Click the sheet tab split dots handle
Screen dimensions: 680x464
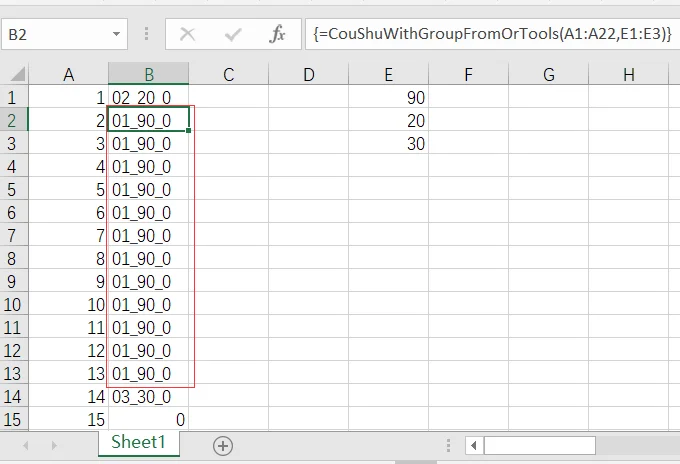[448, 445]
